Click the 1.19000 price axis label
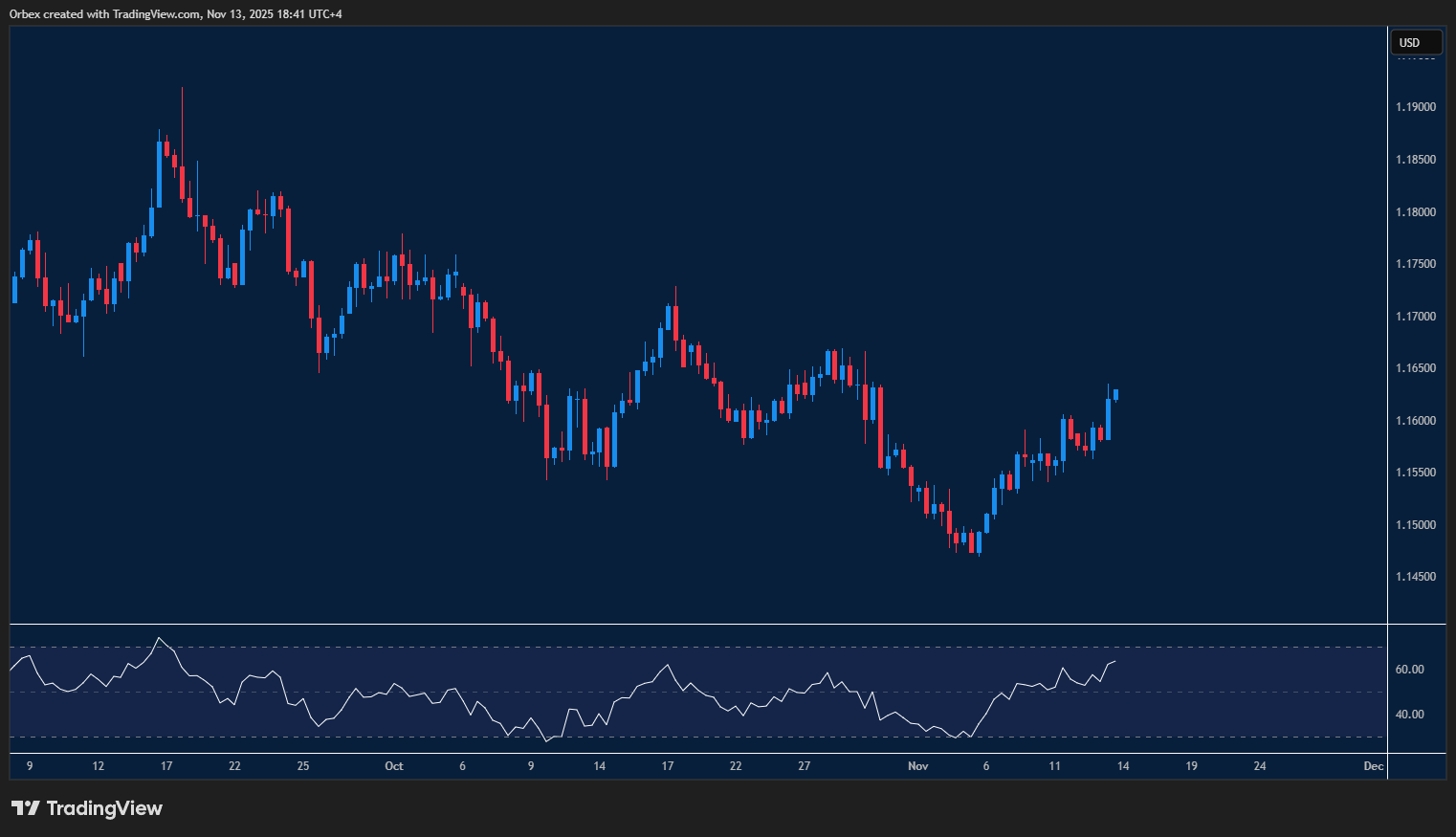 pyautogui.click(x=1416, y=107)
